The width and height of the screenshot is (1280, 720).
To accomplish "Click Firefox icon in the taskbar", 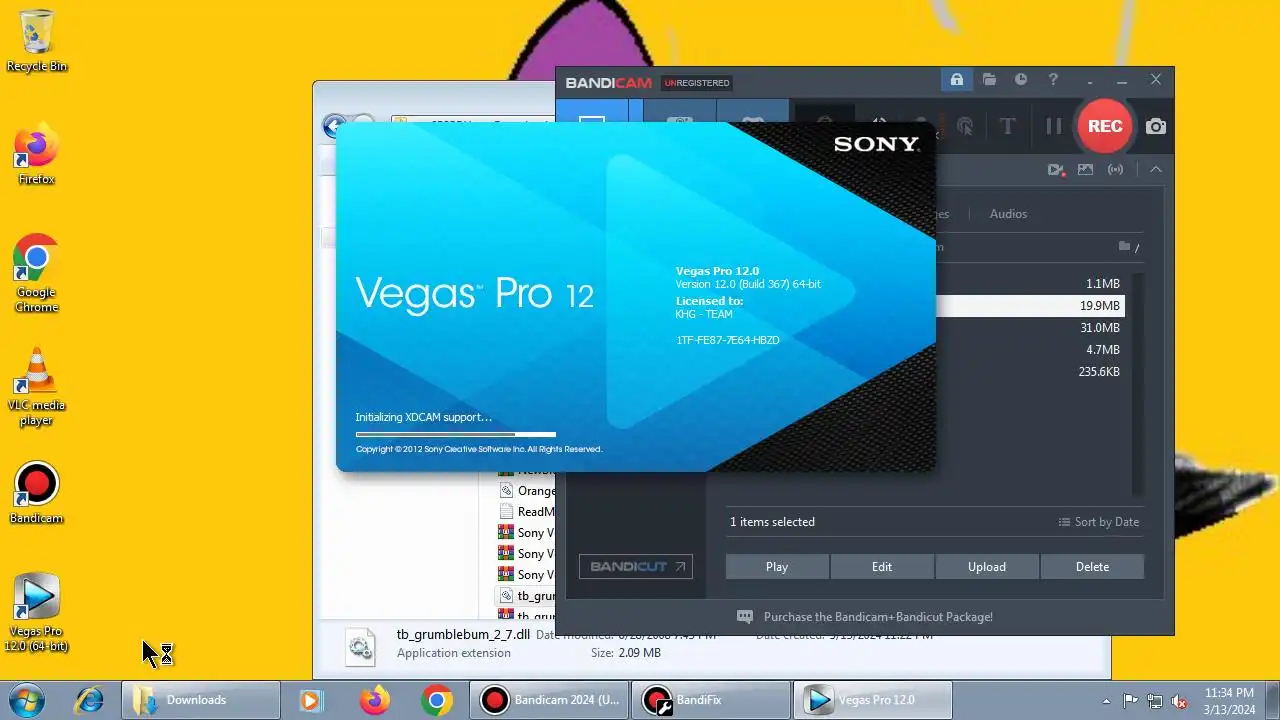I will (x=375, y=700).
